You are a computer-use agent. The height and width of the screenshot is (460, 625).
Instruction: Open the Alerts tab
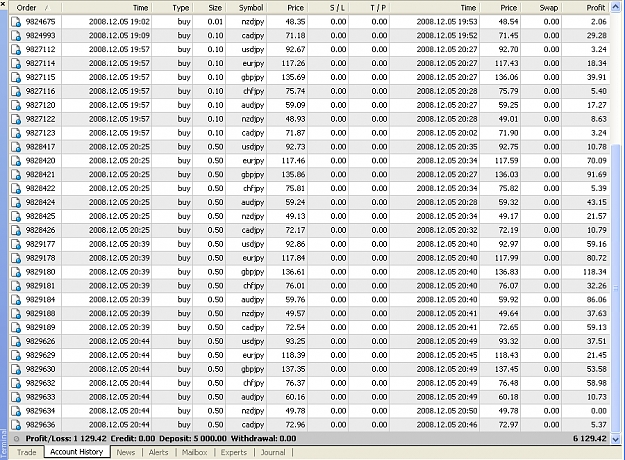pyautogui.click(x=158, y=452)
